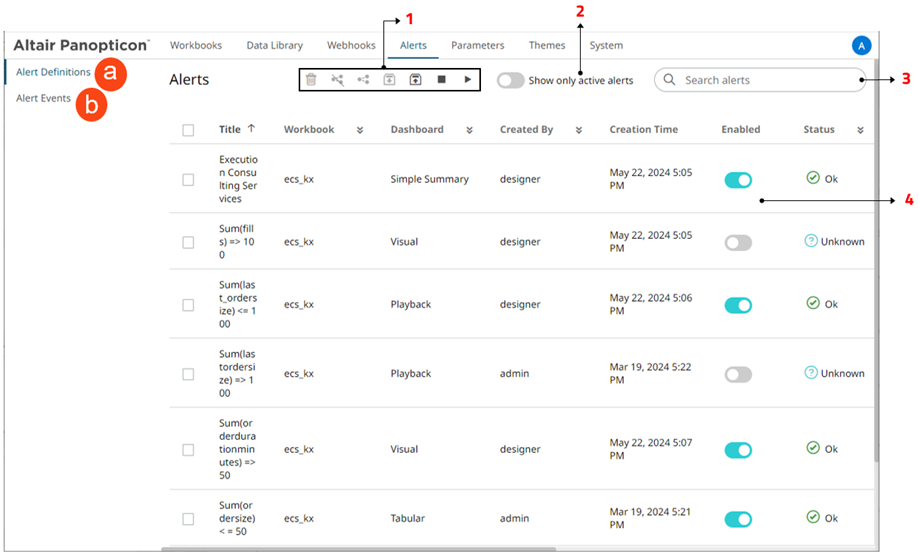
Task: Click the Enabled column header
Action: coord(741,129)
